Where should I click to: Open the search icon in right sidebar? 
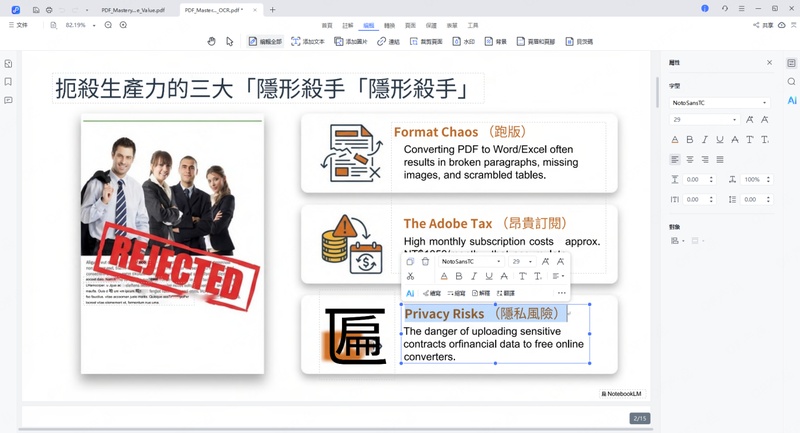click(791, 82)
